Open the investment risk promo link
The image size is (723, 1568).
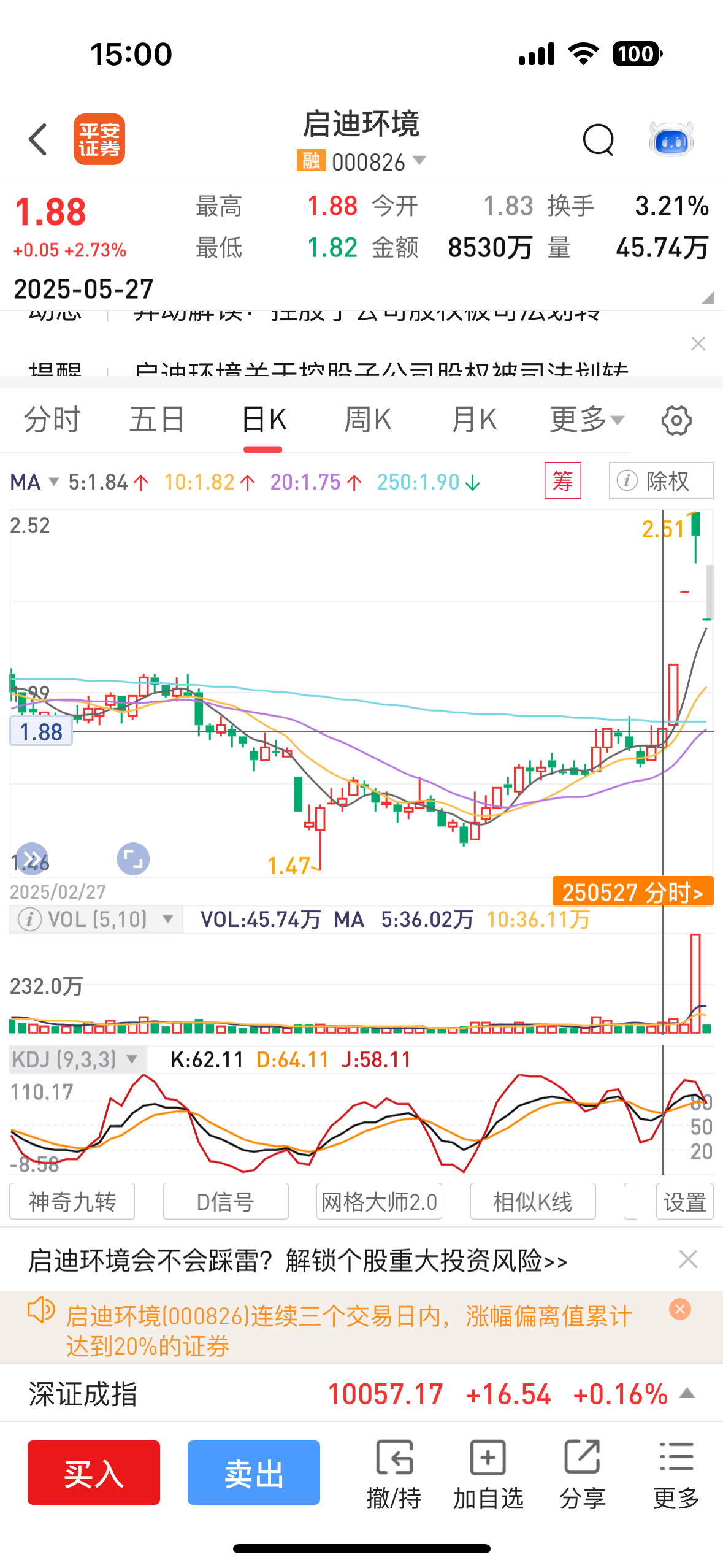pyautogui.click(x=298, y=1261)
